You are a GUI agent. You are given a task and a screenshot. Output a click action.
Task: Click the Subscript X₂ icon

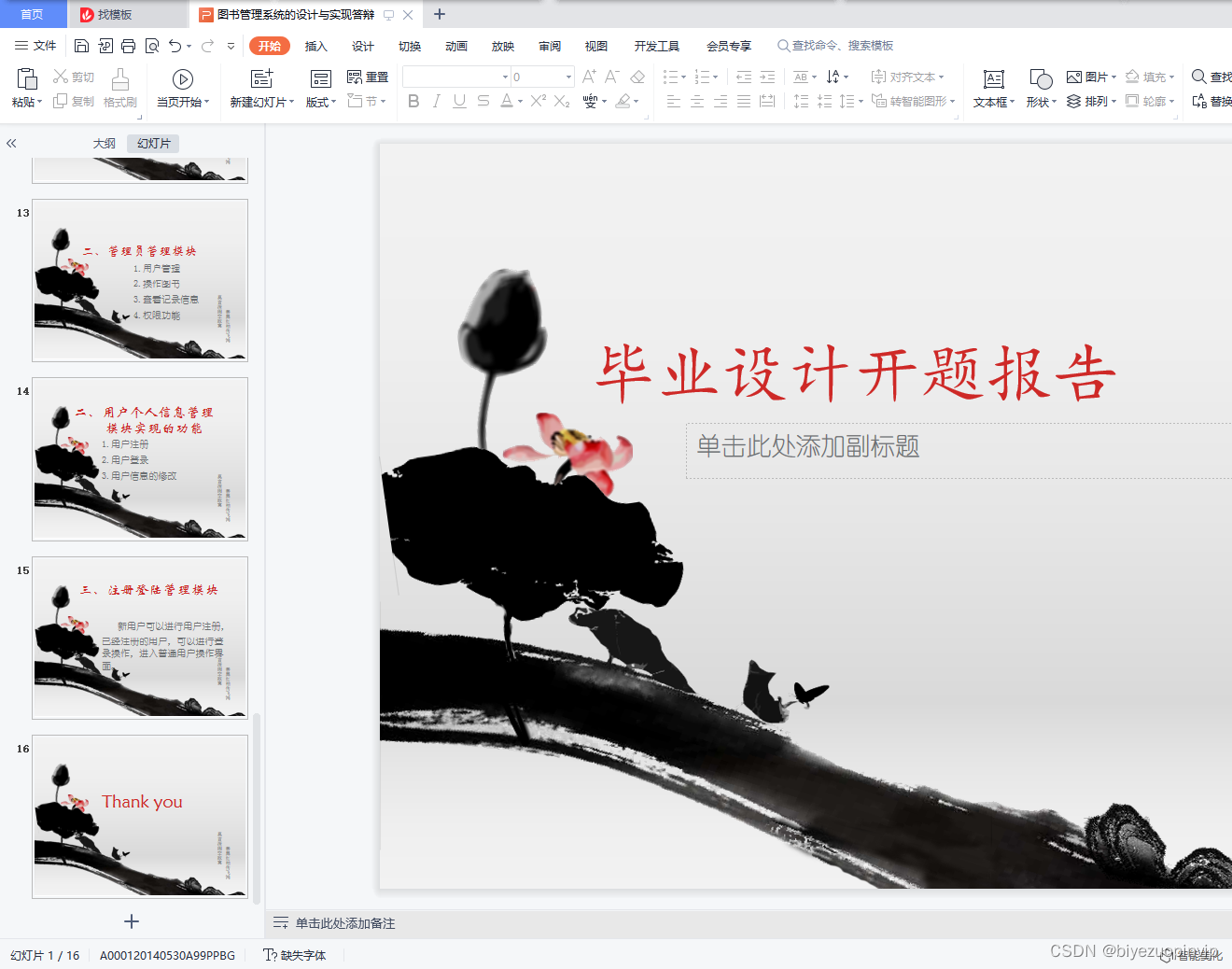pos(562,101)
